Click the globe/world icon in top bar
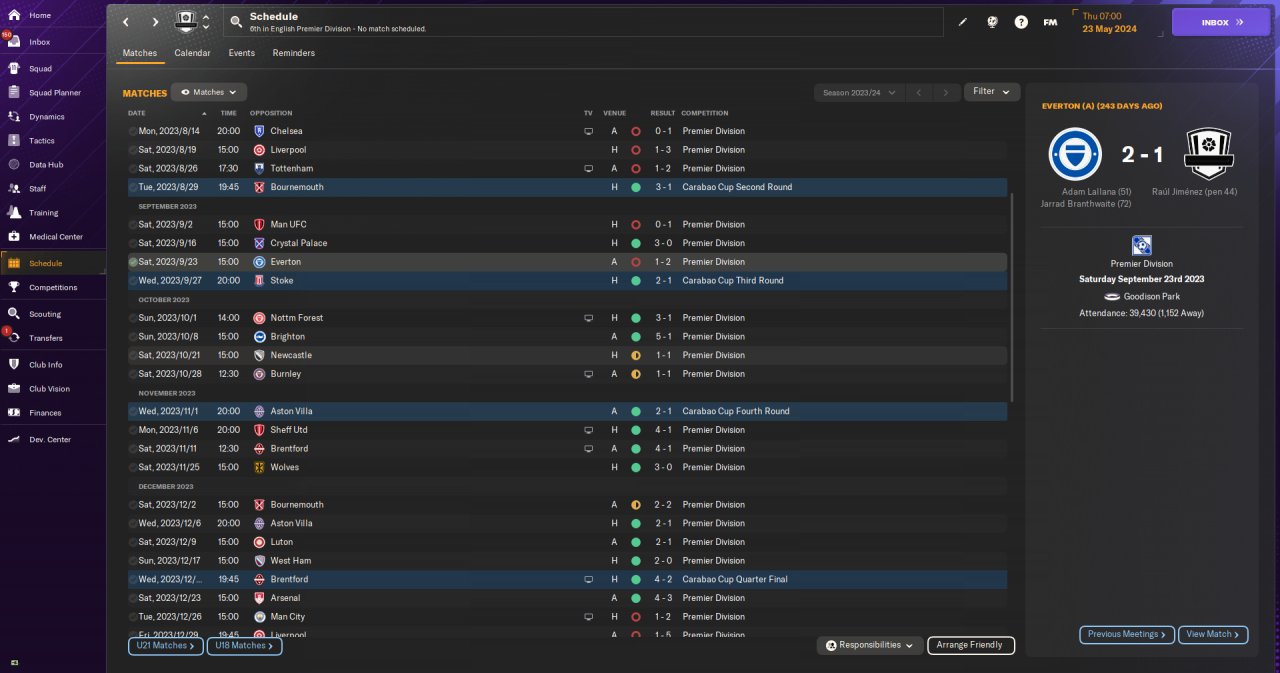This screenshot has height=673, width=1280. tap(992, 22)
